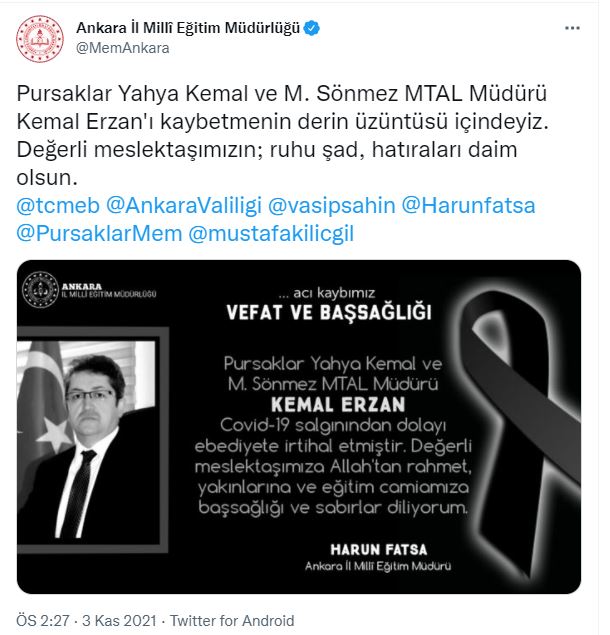Go to the @Harunfatsa profile mention
Viewport: 610px width, 635px height.
tap(469, 205)
